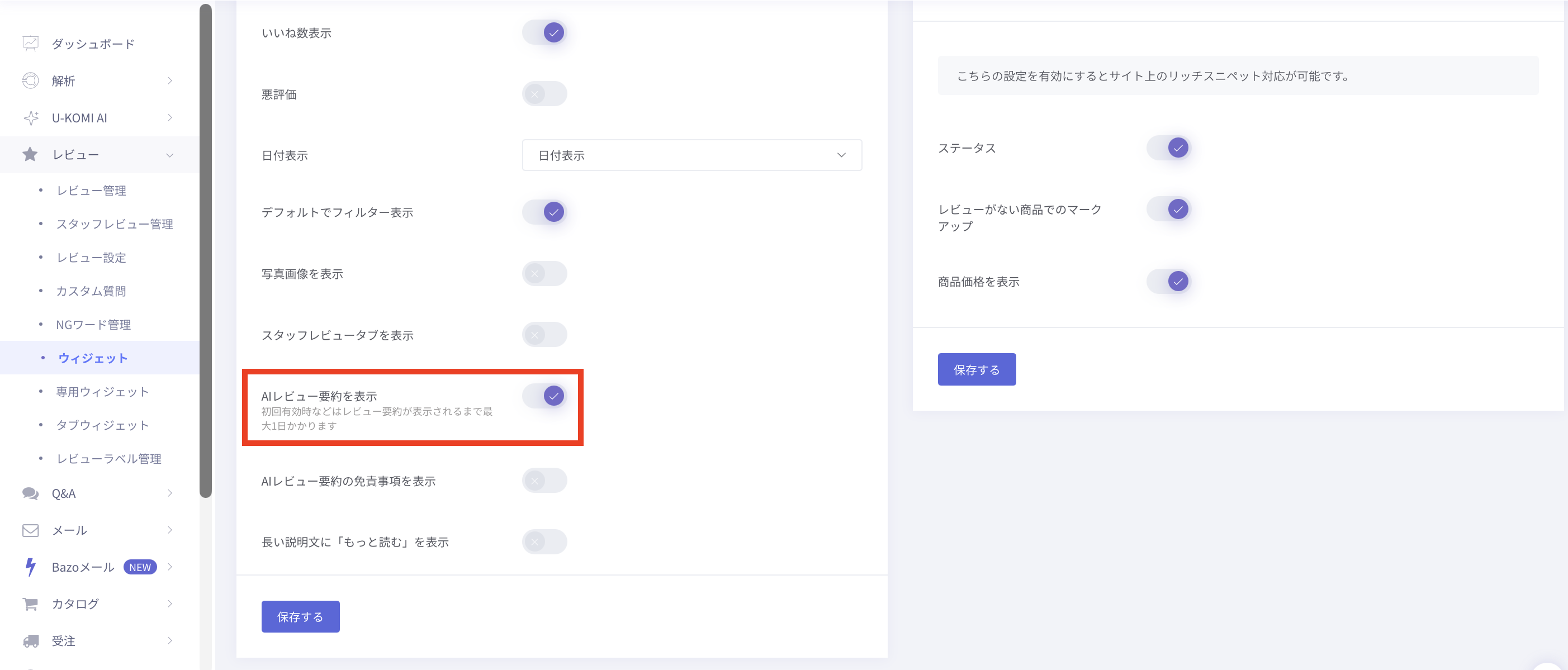The width and height of the screenshot is (1568, 670).
Task: Expand the 解析 submenu arrow
Action: [x=170, y=81]
